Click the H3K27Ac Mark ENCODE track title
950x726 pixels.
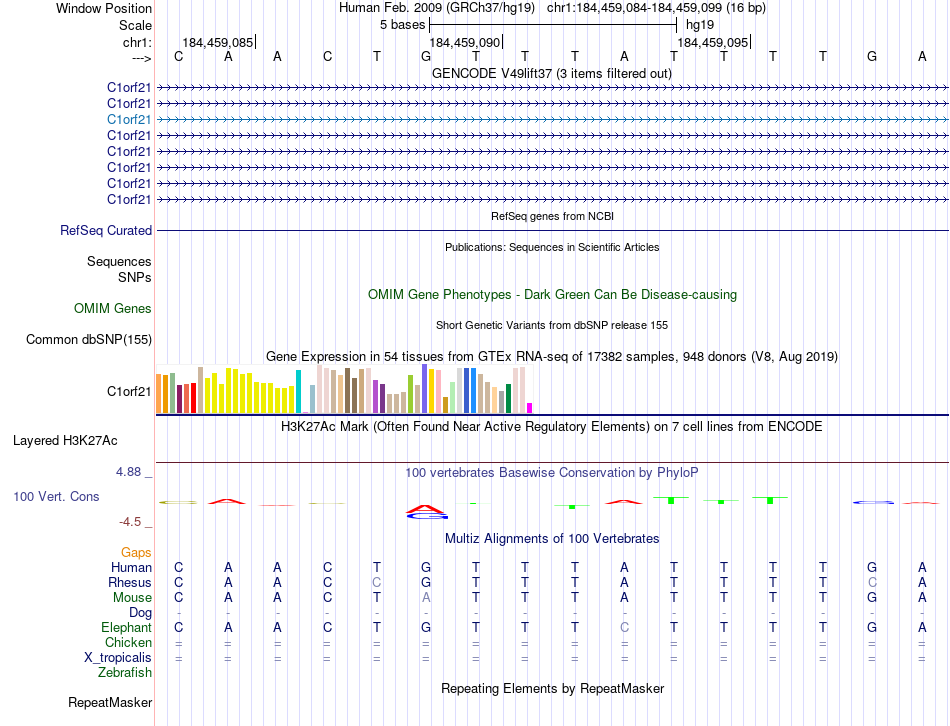pyautogui.click(x=552, y=427)
